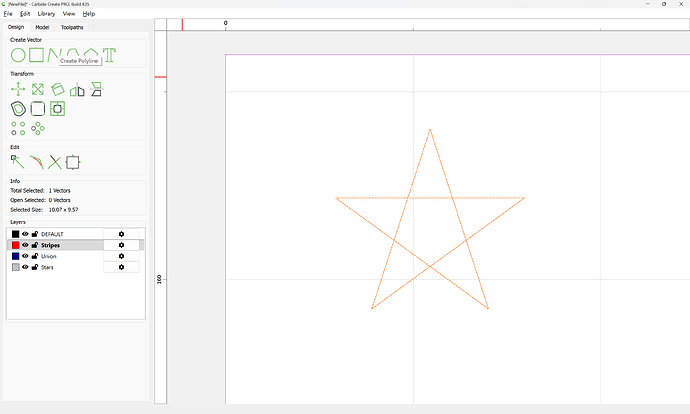Screen dimensions: 690x414
Task: Click the red Stripes layer color swatch
Action: 14,245
